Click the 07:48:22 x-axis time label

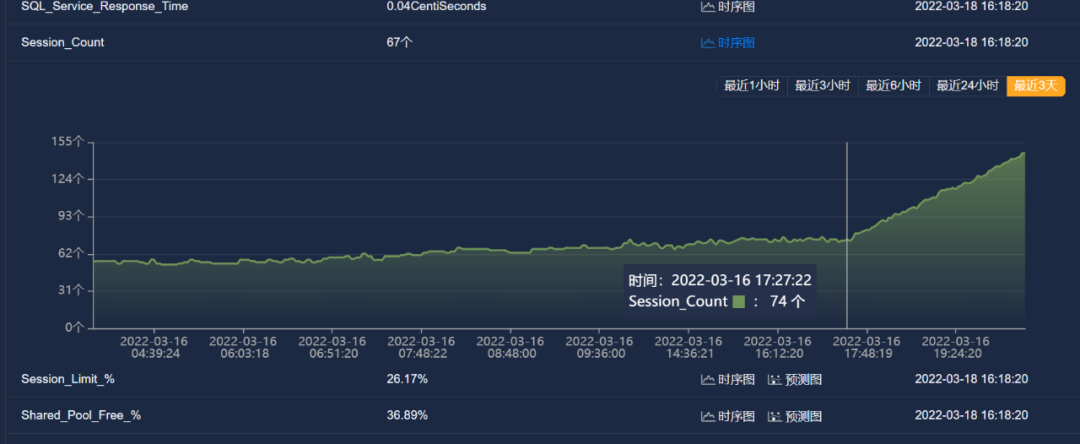point(422,354)
